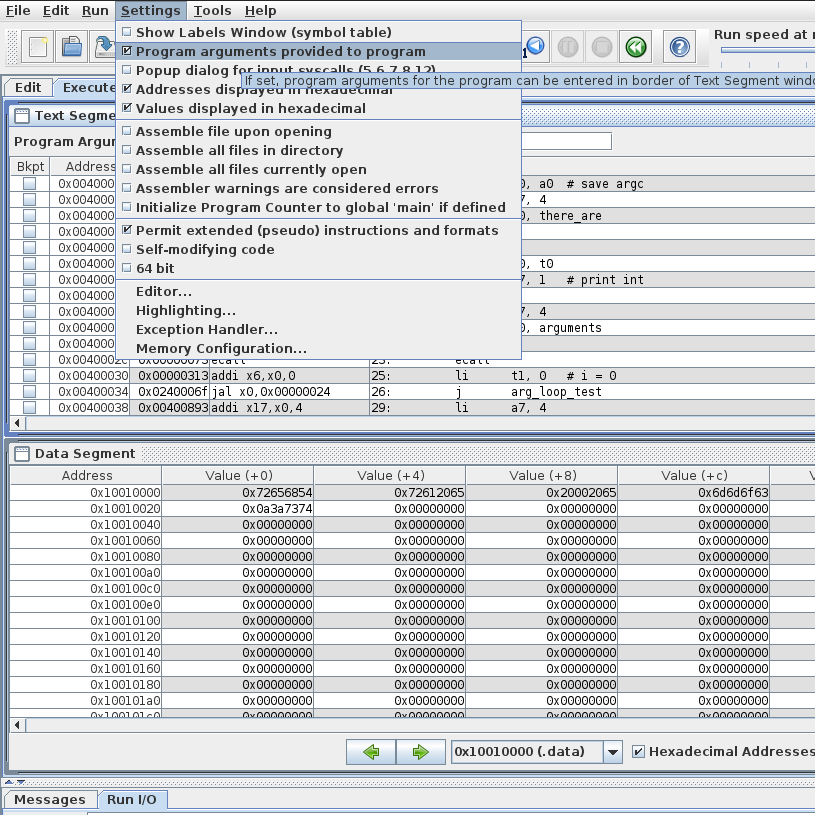This screenshot has width=815, height=815.
Task: Switch to the Edit tab
Action: (28, 87)
